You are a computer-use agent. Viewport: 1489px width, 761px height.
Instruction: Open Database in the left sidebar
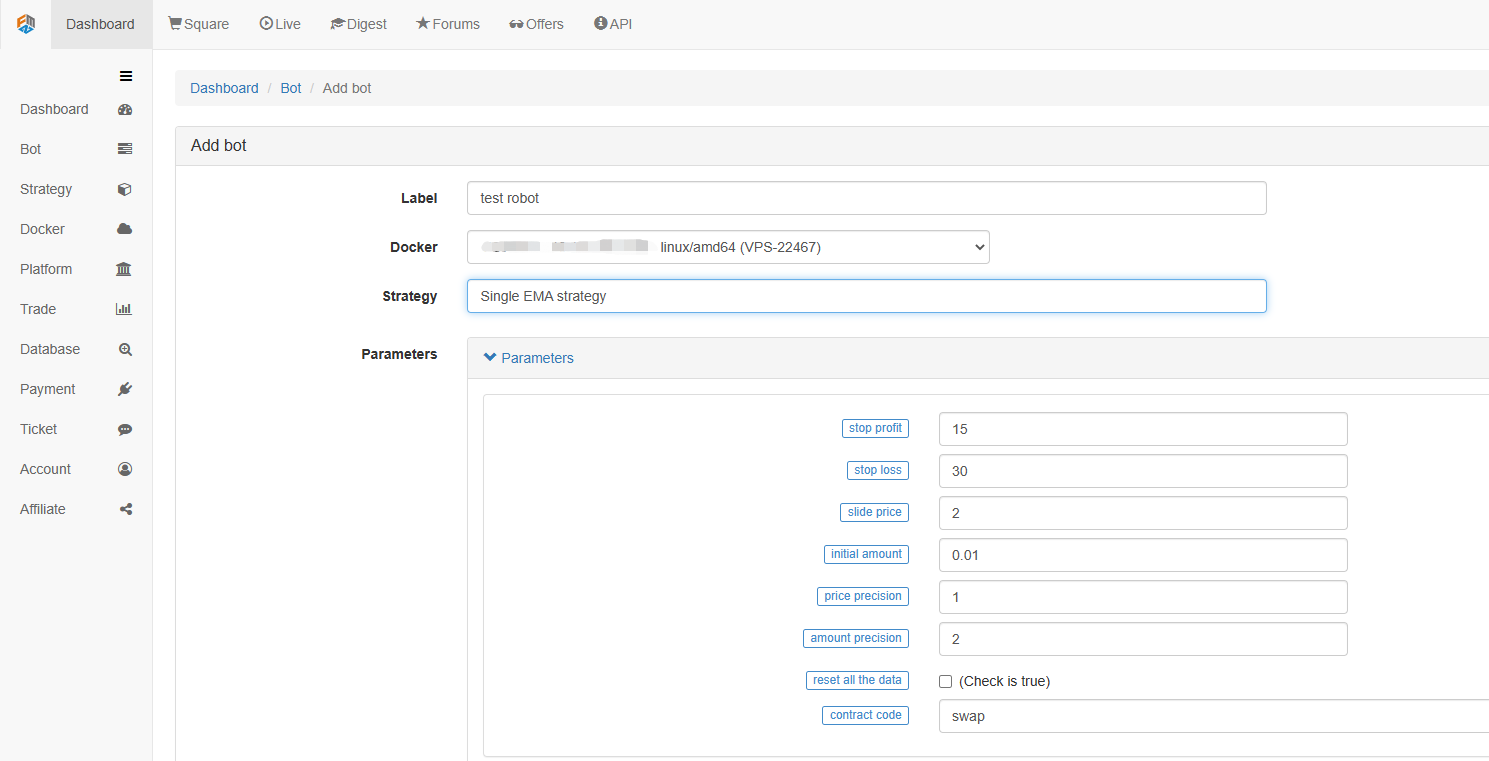click(50, 349)
